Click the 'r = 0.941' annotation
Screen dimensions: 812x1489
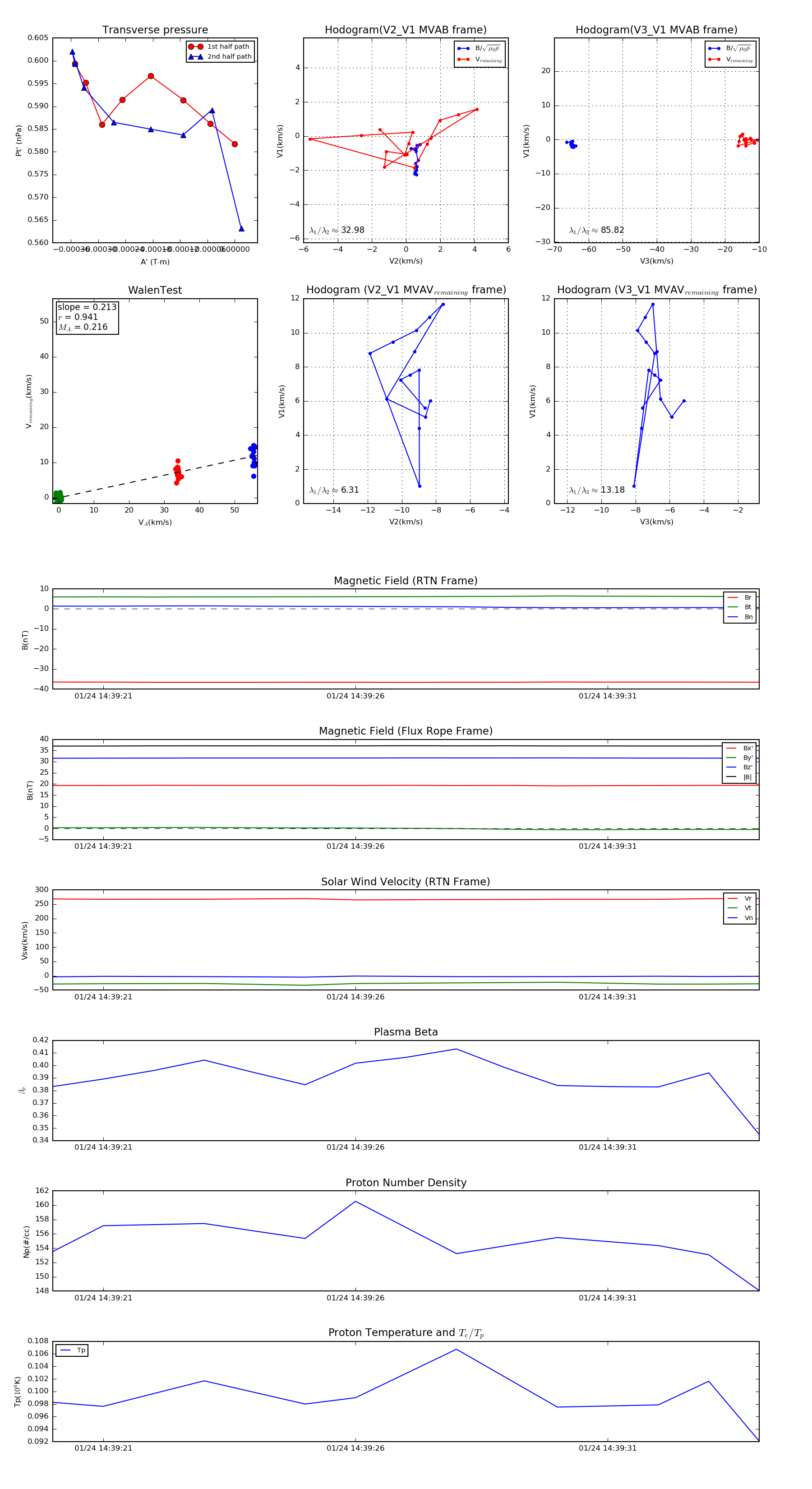(78, 317)
